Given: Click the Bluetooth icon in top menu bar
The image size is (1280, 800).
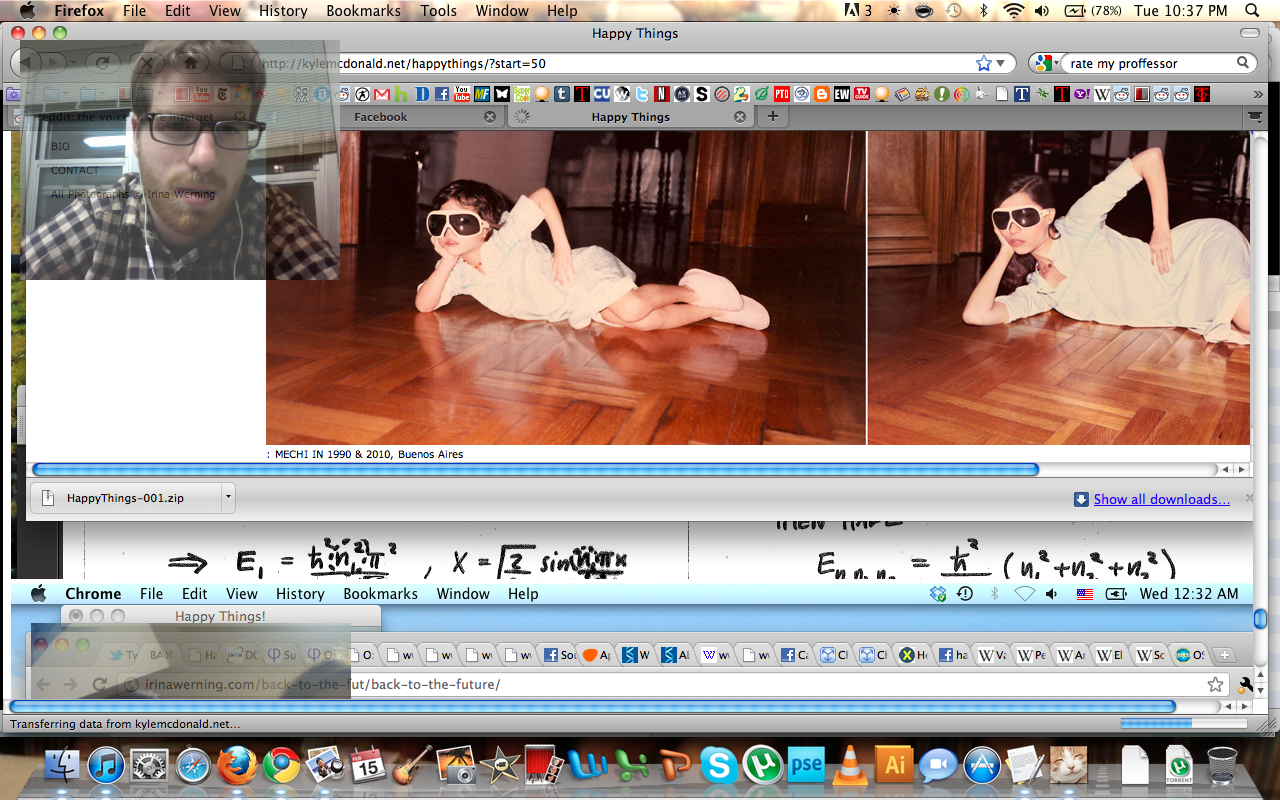Looking at the screenshot, I should [x=984, y=11].
